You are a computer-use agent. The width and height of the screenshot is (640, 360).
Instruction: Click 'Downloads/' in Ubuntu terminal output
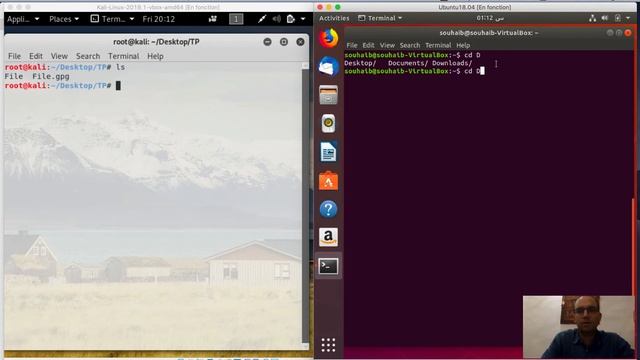tap(452, 63)
